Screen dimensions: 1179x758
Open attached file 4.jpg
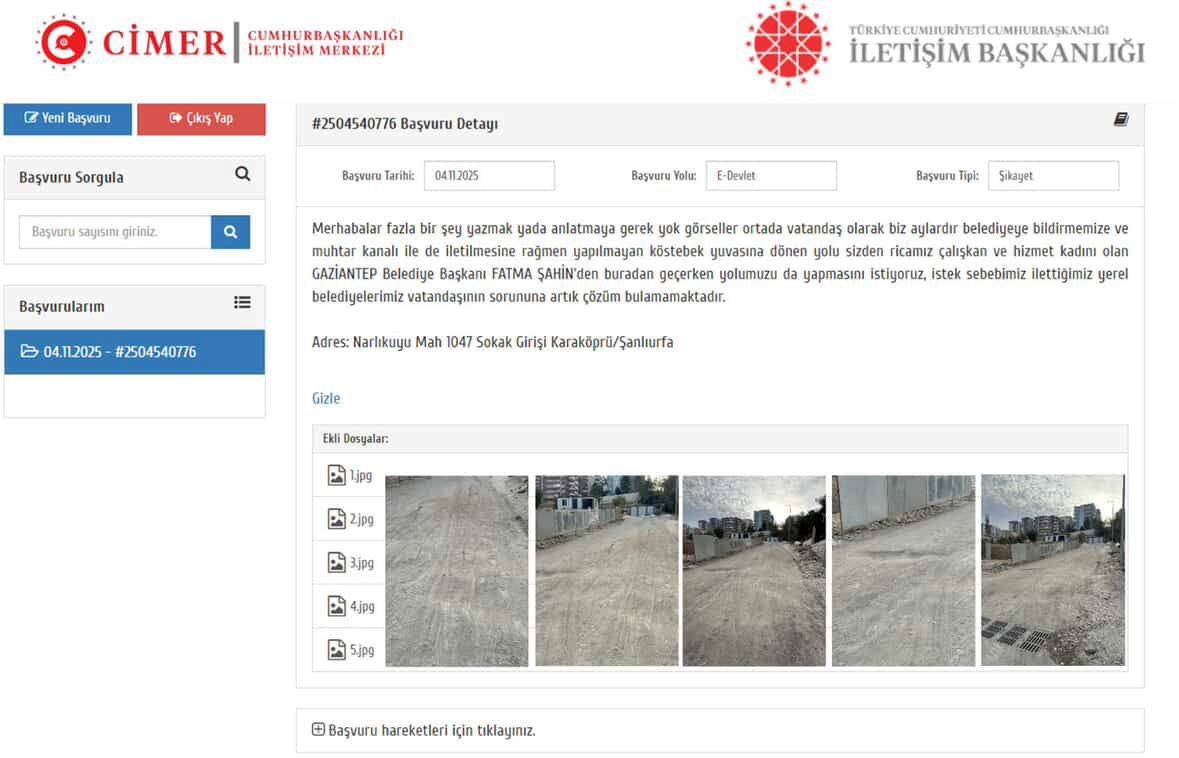(x=362, y=606)
